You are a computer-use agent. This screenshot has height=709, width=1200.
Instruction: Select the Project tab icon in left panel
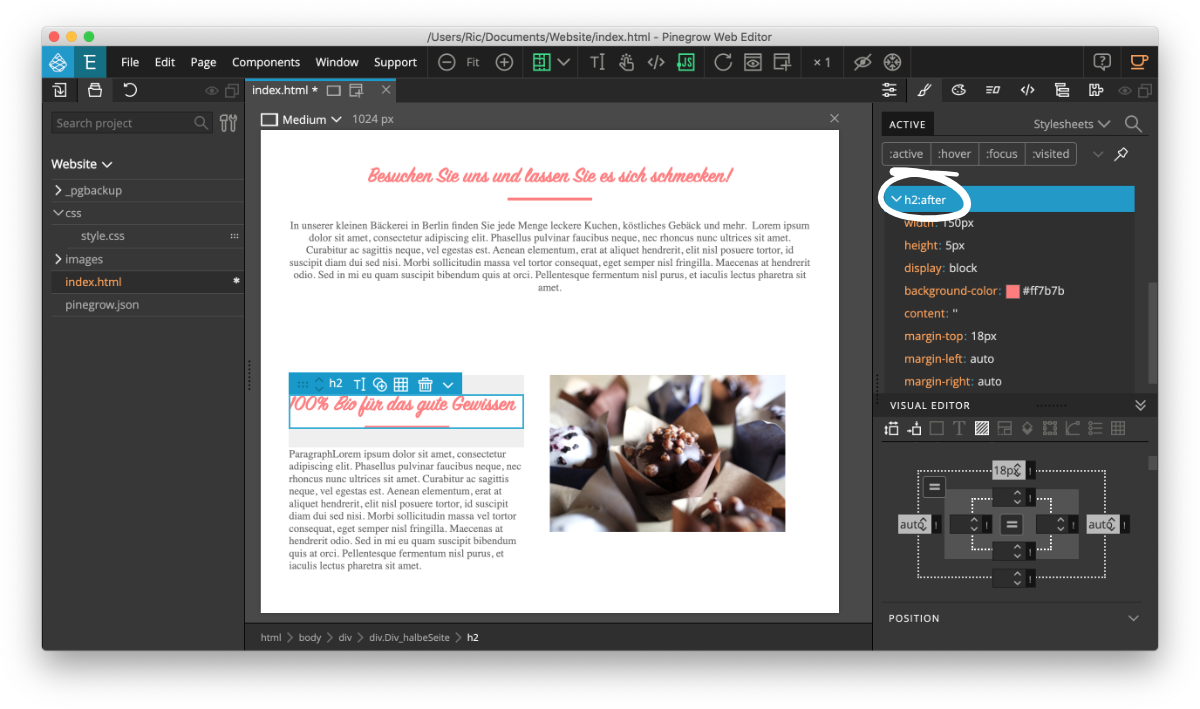(x=95, y=90)
